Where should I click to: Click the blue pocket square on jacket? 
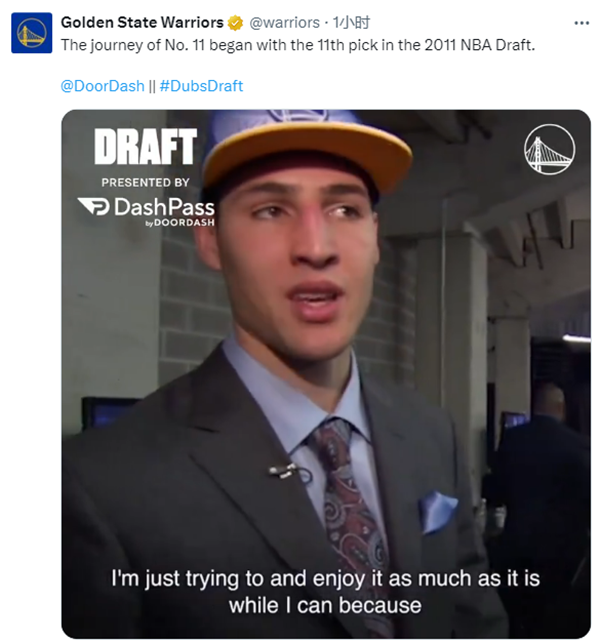click(437, 513)
